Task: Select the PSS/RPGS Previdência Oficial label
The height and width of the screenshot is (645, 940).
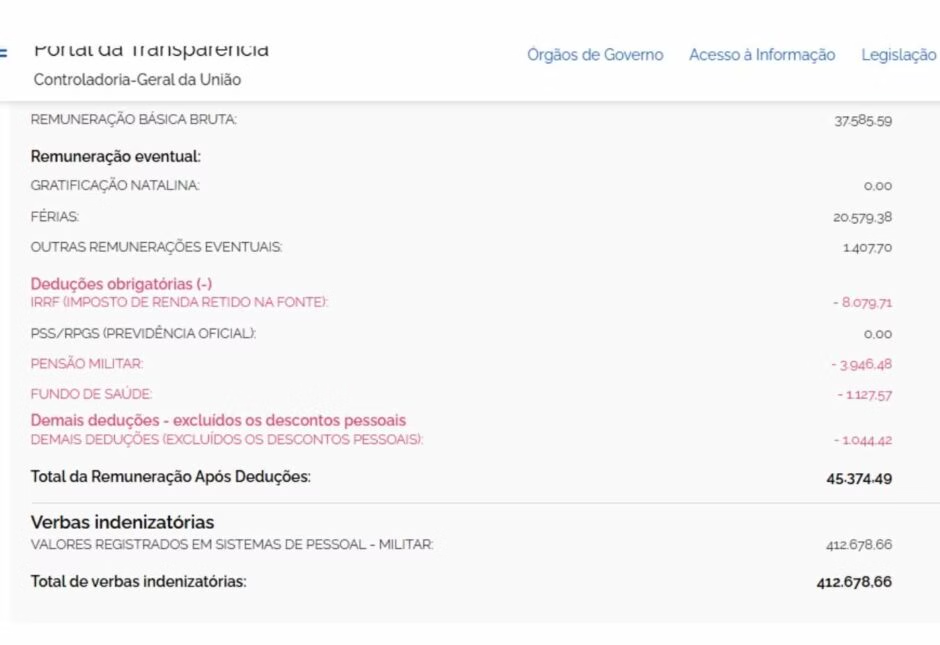Action: (143, 334)
